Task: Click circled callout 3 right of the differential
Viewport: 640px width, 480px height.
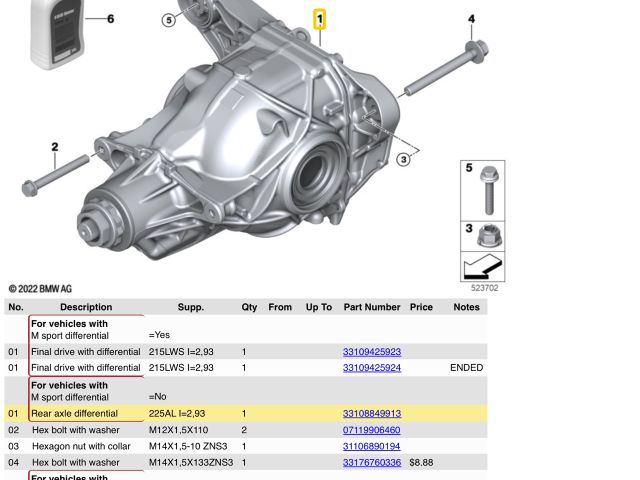Action: pyautogui.click(x=403, y=159)
